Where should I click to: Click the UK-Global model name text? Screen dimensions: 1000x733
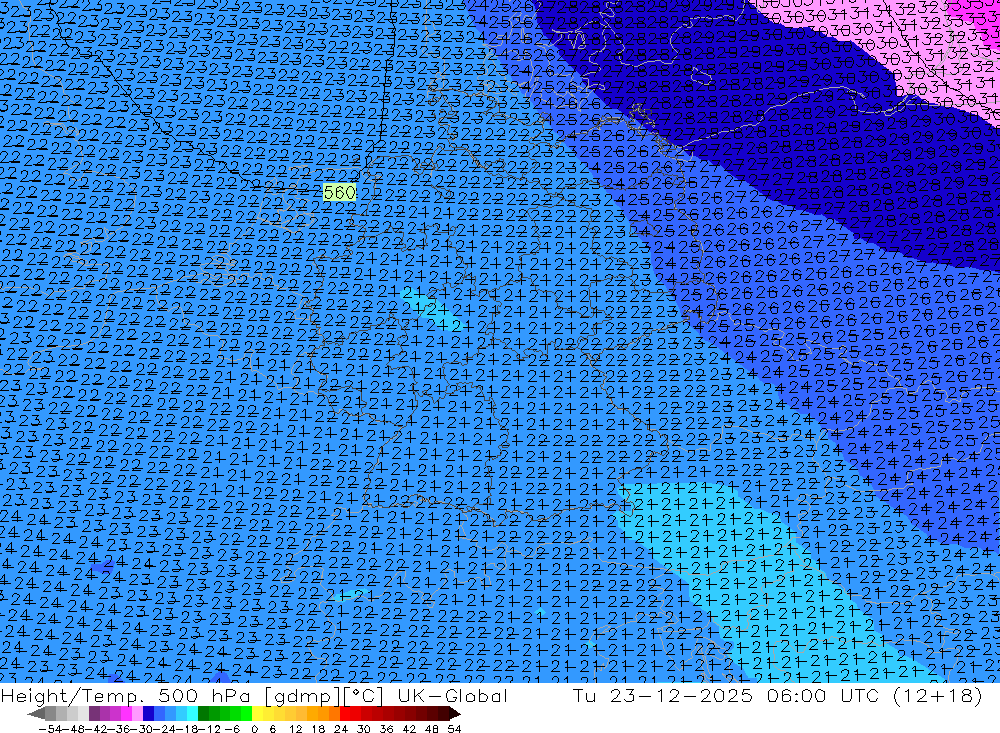pyautogui.click(x=452, y=695)
